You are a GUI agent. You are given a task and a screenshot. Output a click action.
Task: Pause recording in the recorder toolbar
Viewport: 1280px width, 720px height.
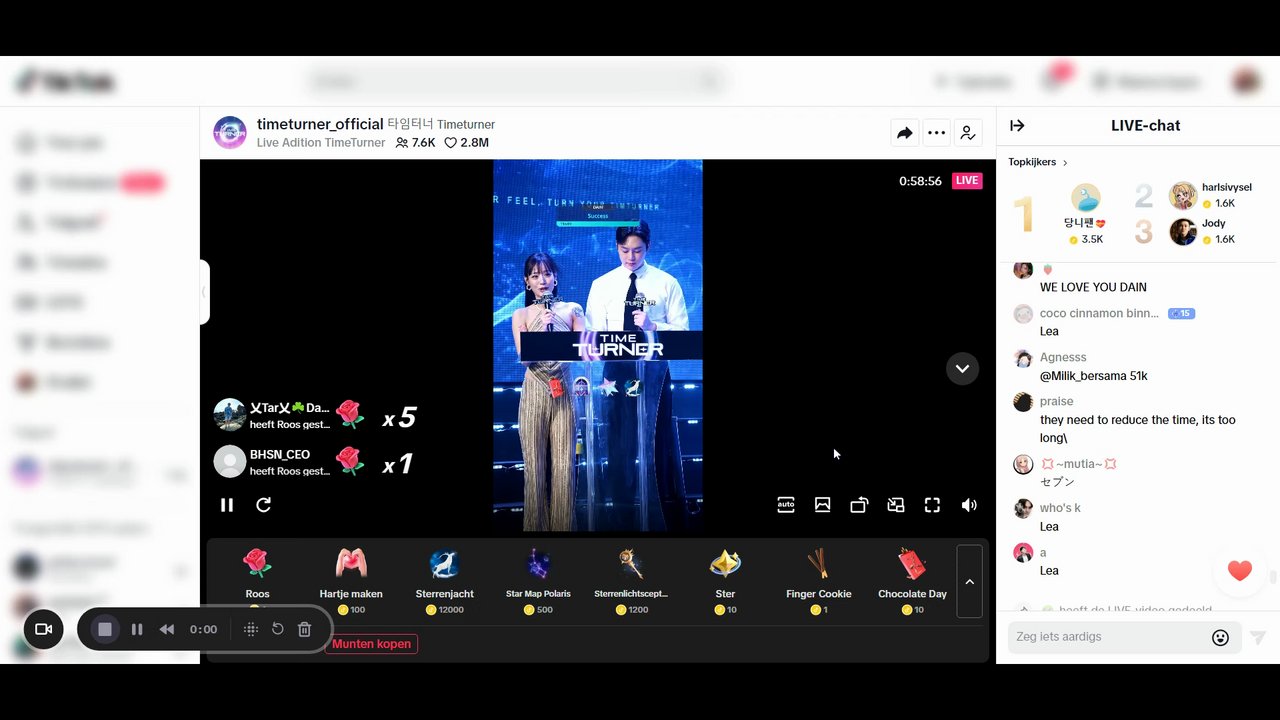coord(137,629)
